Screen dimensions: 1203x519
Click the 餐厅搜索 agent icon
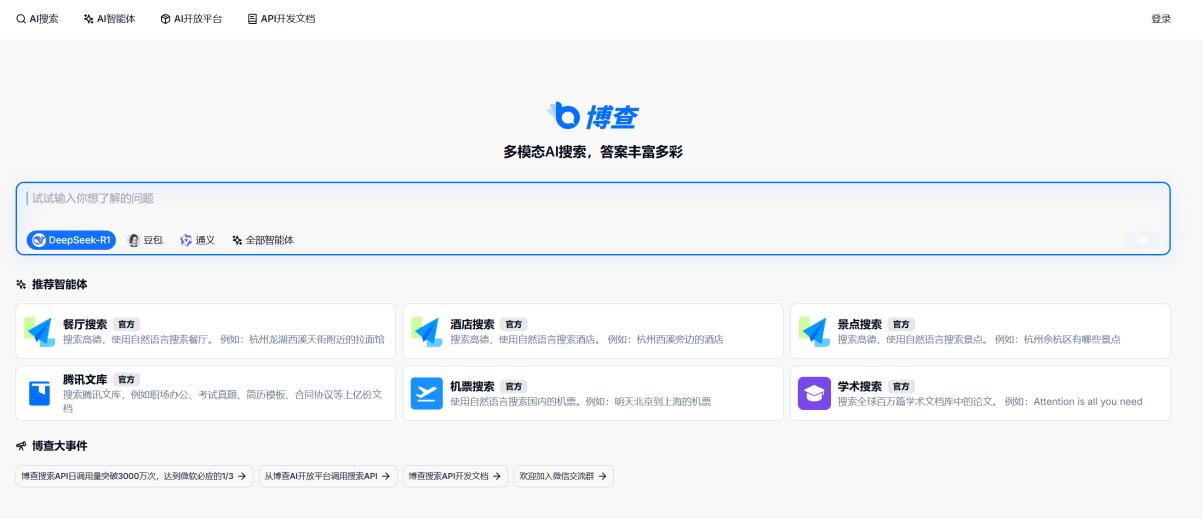tap(40, 331)
